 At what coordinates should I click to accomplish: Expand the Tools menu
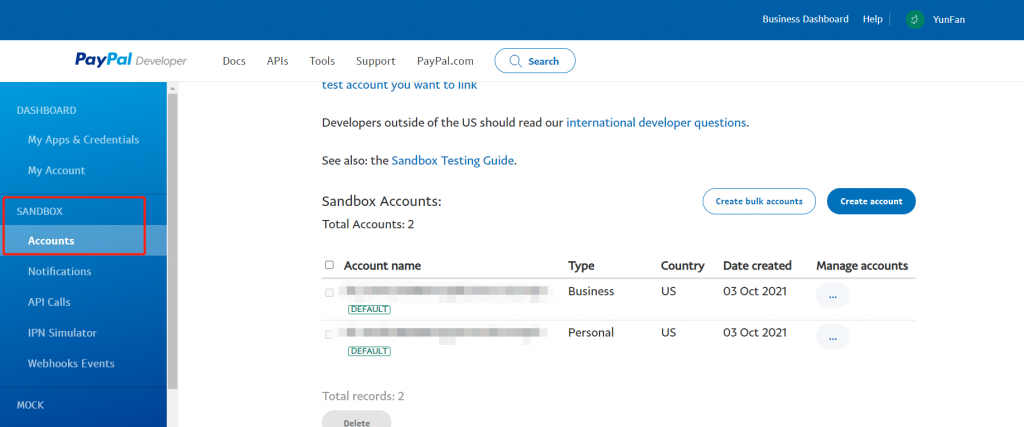[x=322, y=61]
